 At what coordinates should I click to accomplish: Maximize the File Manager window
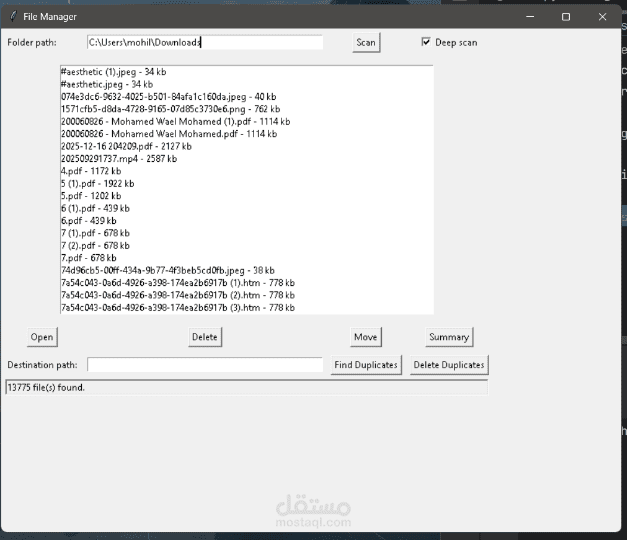[x=566, y=16]
